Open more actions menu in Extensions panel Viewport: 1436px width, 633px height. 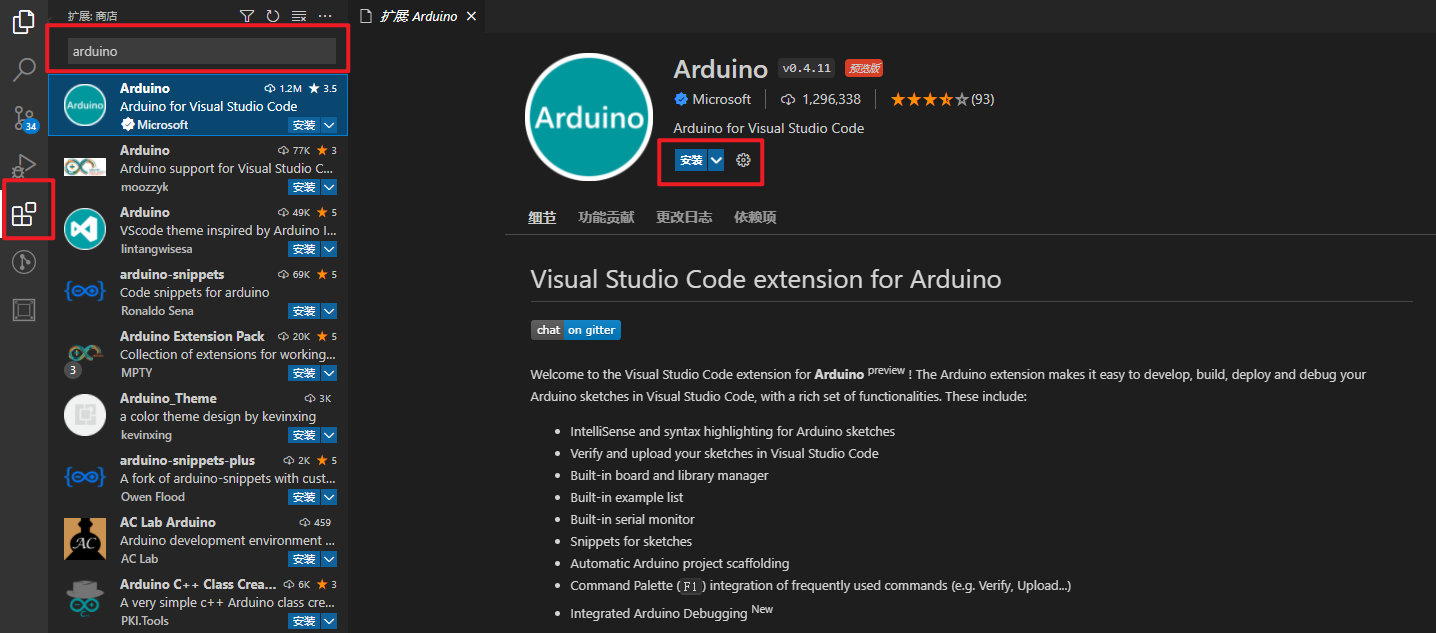point(323,16)
